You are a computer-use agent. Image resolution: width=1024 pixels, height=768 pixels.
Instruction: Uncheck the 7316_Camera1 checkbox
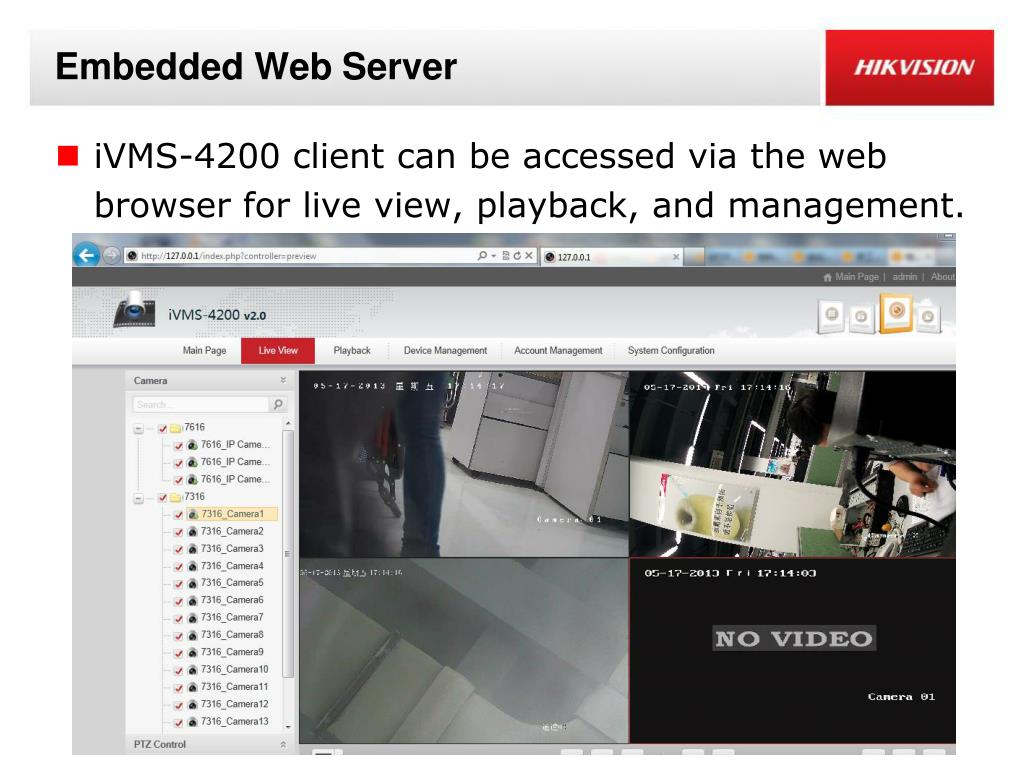178,515
